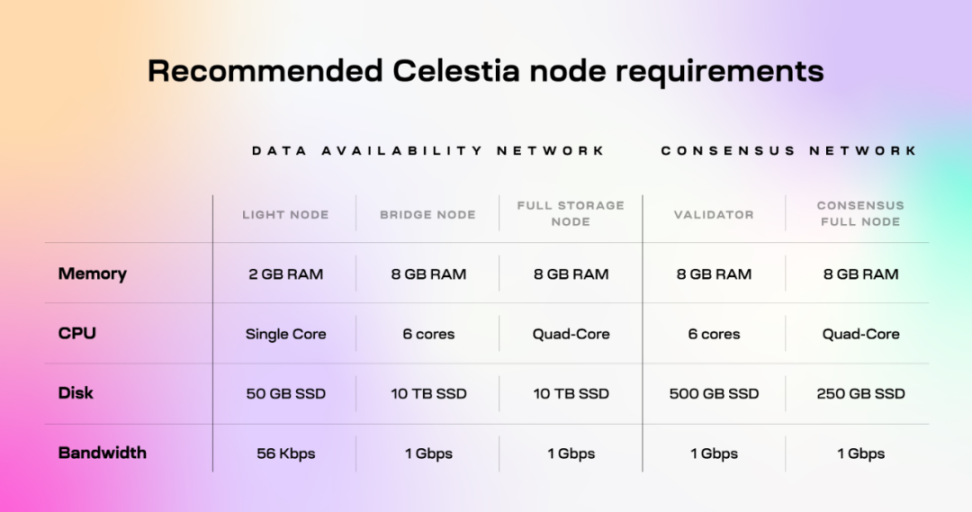Click the Memory row label
Viewport: 972px width, 512px height.
coord(92,273)
